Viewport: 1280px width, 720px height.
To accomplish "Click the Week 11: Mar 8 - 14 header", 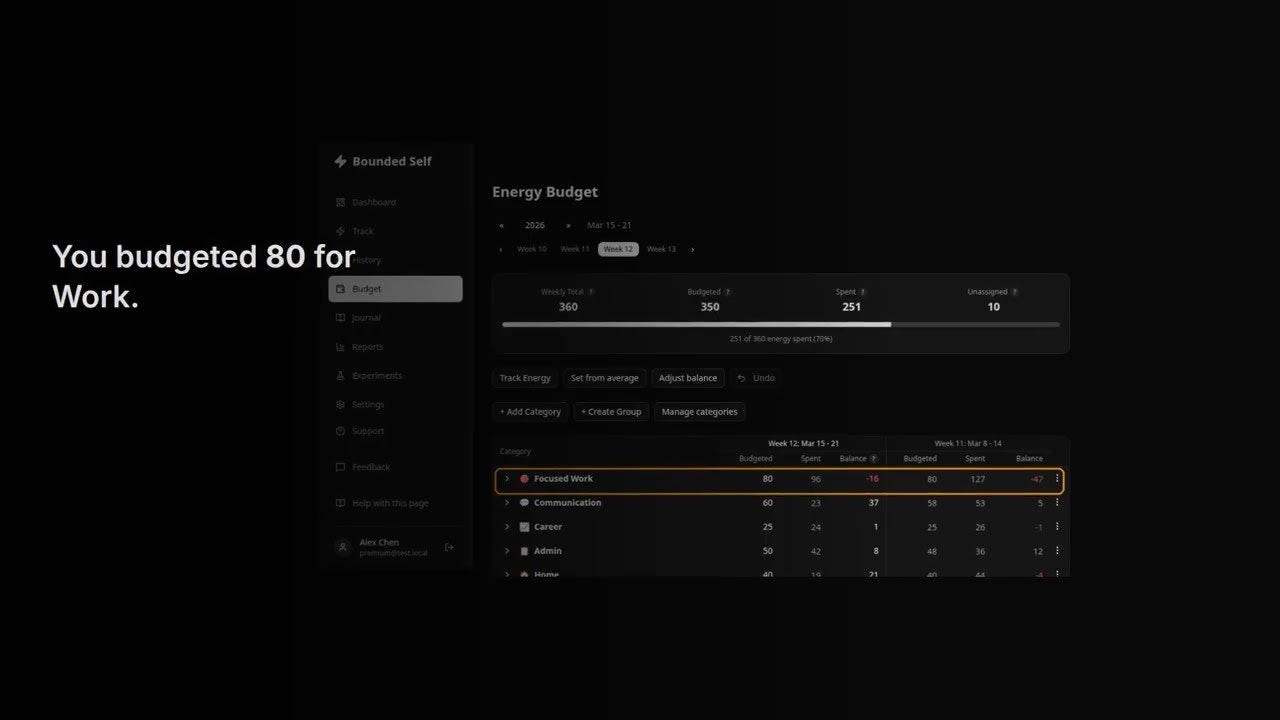I will [968, 443].
